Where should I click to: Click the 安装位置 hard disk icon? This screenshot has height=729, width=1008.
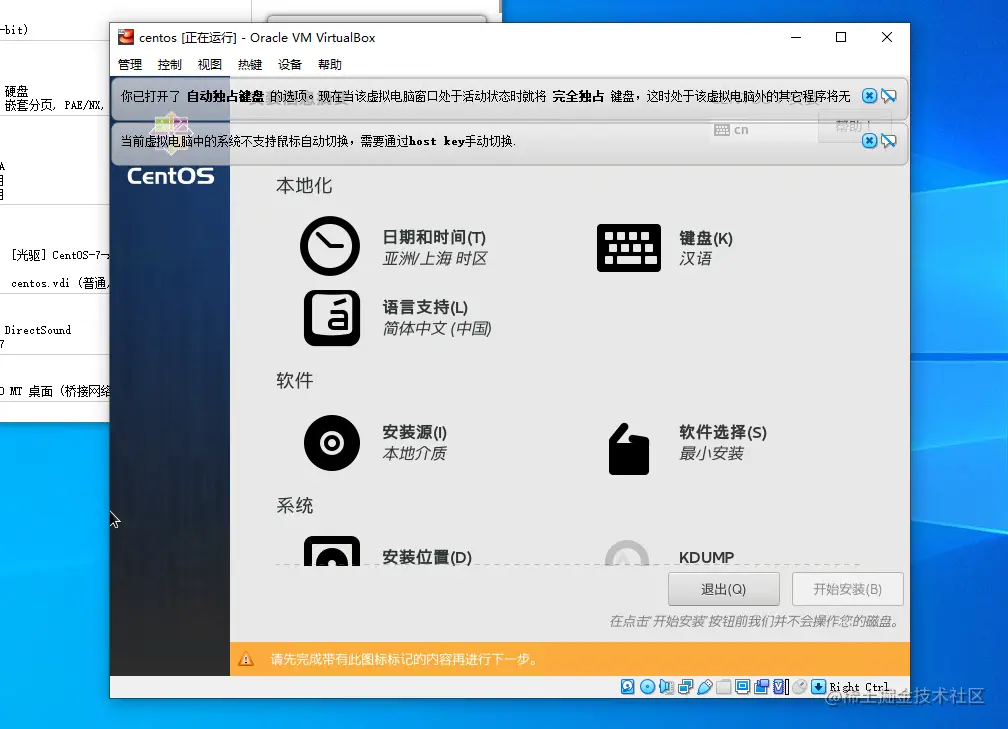pyautogui.click(x=332, y=552)
